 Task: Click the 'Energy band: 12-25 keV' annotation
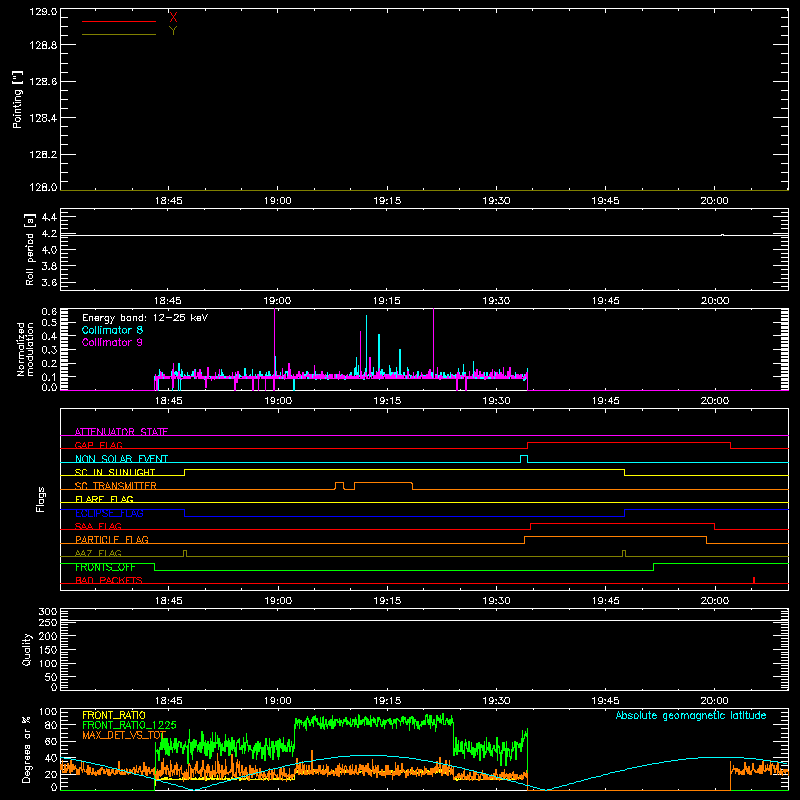145,318
